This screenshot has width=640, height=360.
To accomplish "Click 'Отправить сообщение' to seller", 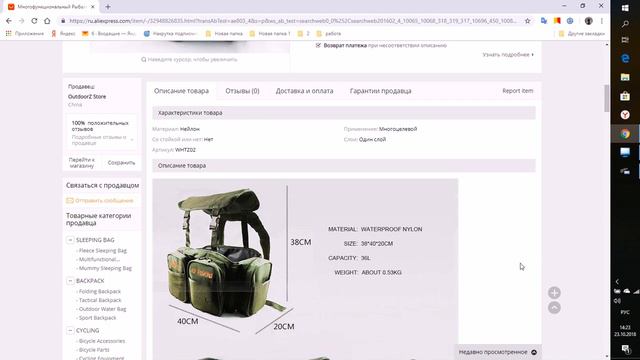I will tap(100, 200).
